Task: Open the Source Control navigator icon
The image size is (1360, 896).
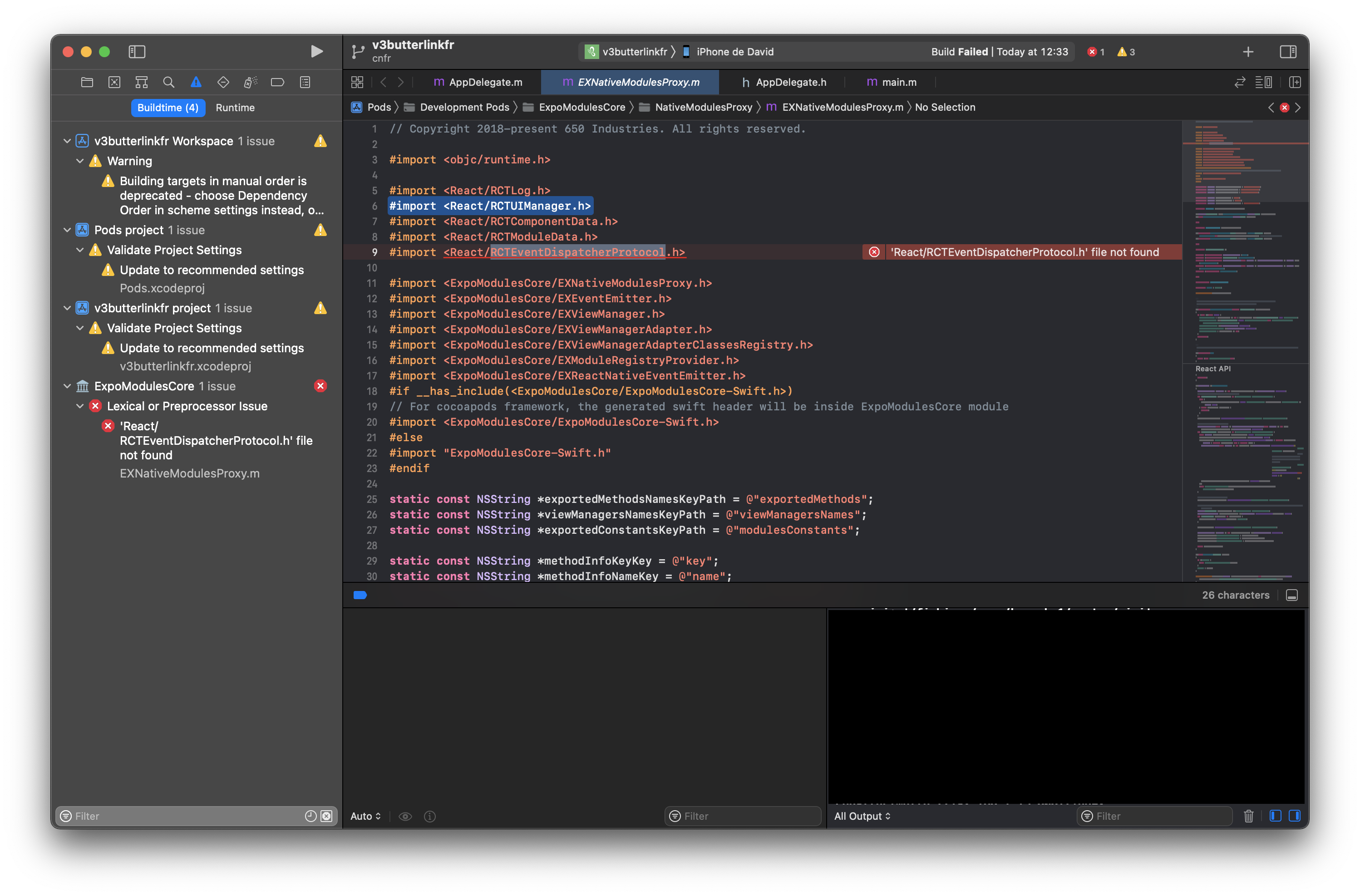Action: (114, 82)
